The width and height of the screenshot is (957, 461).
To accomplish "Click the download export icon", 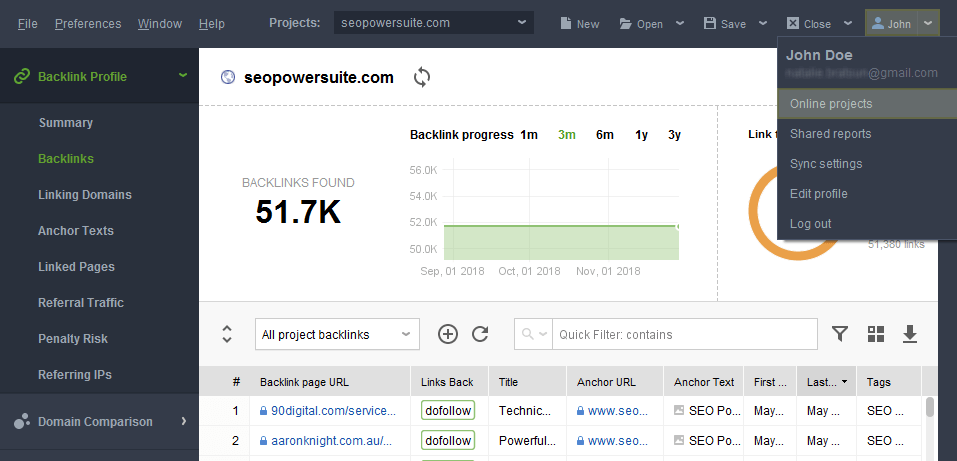I will [910, 334].
